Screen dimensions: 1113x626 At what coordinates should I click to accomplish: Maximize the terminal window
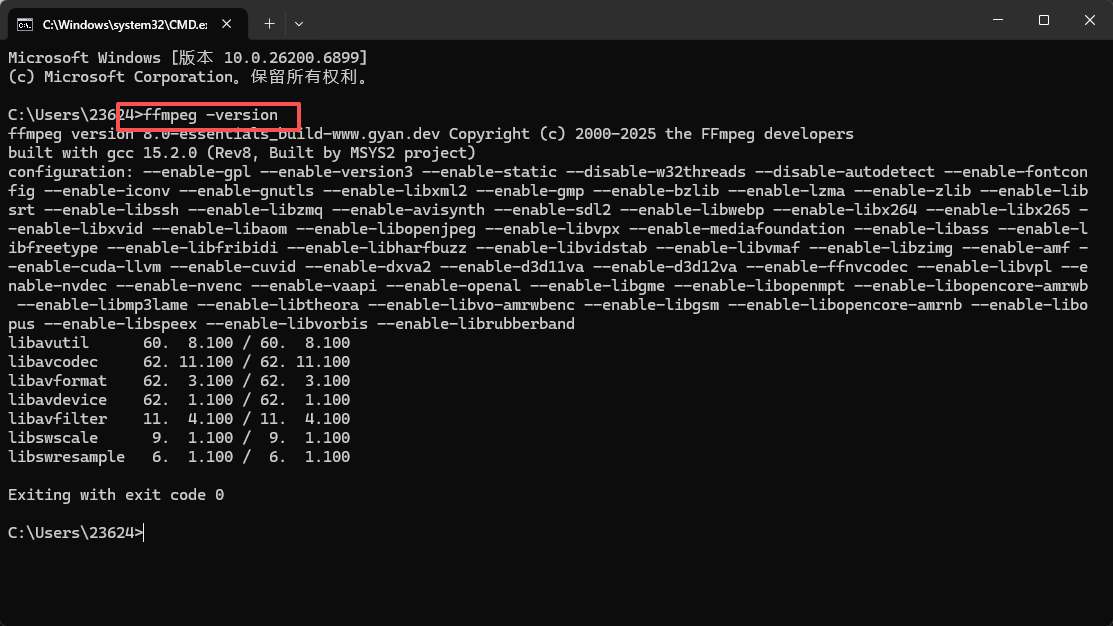(x=1043, y=19)
